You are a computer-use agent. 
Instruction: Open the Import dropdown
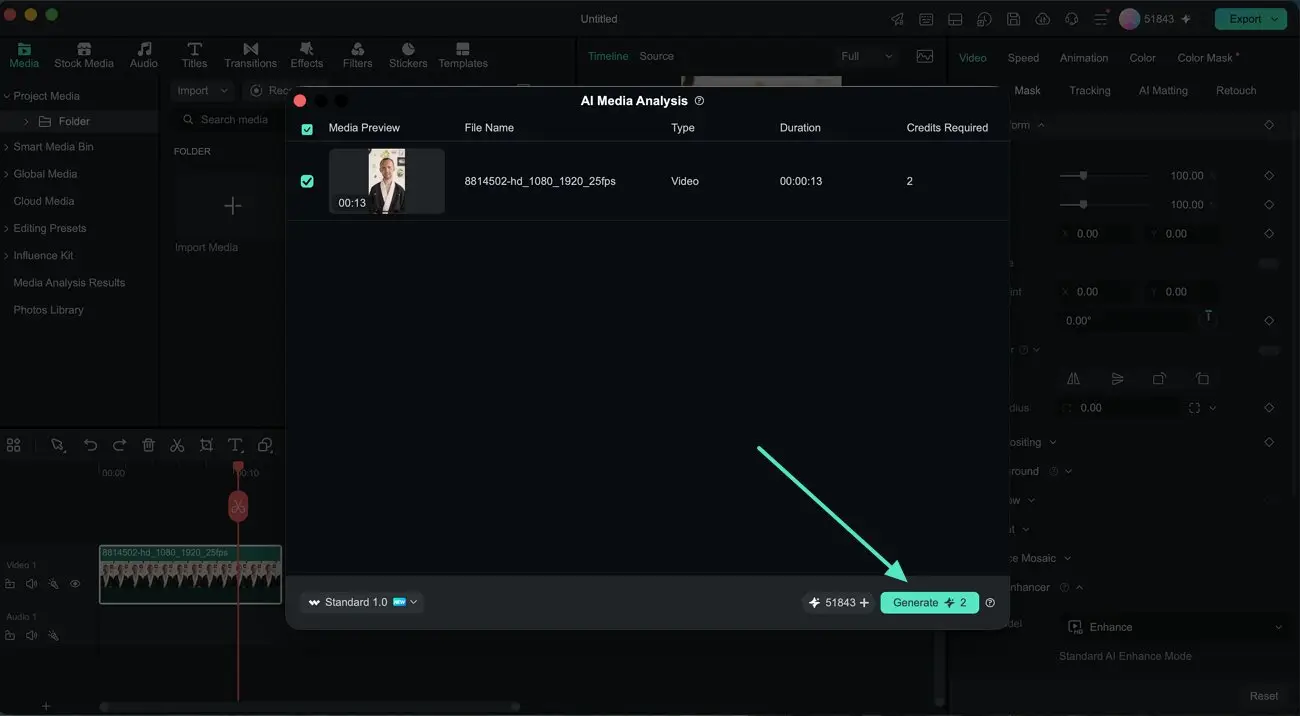click(x=203, y=91)
